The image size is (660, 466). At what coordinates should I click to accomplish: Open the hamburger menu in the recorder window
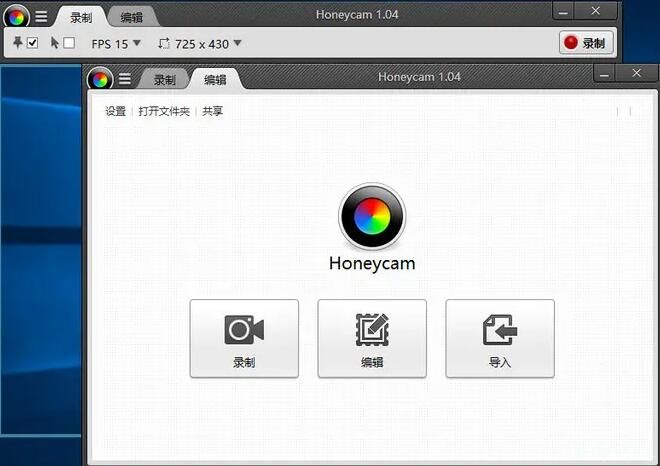click(42, 17)
